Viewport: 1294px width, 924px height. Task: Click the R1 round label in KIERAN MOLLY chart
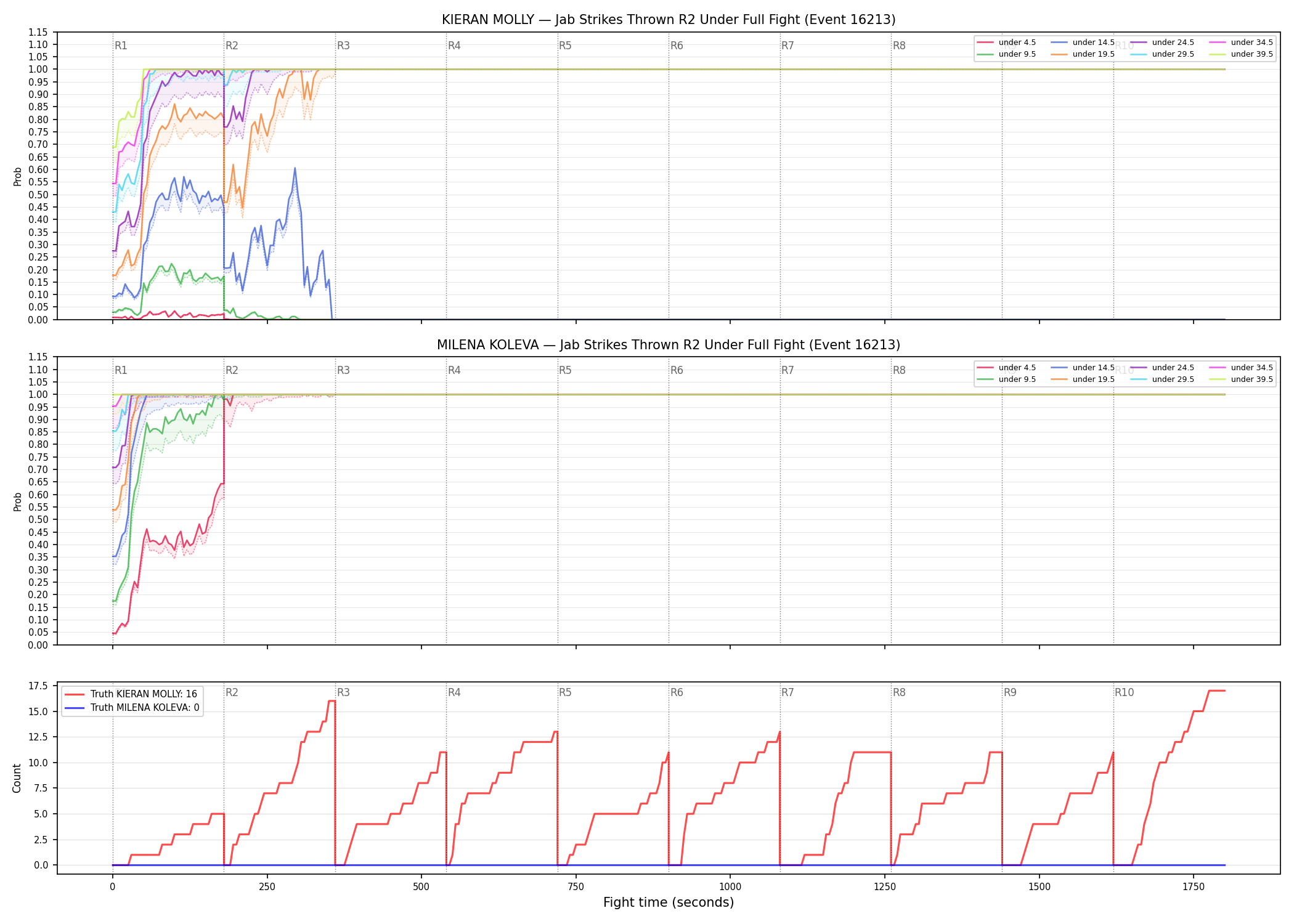[121, 46]
